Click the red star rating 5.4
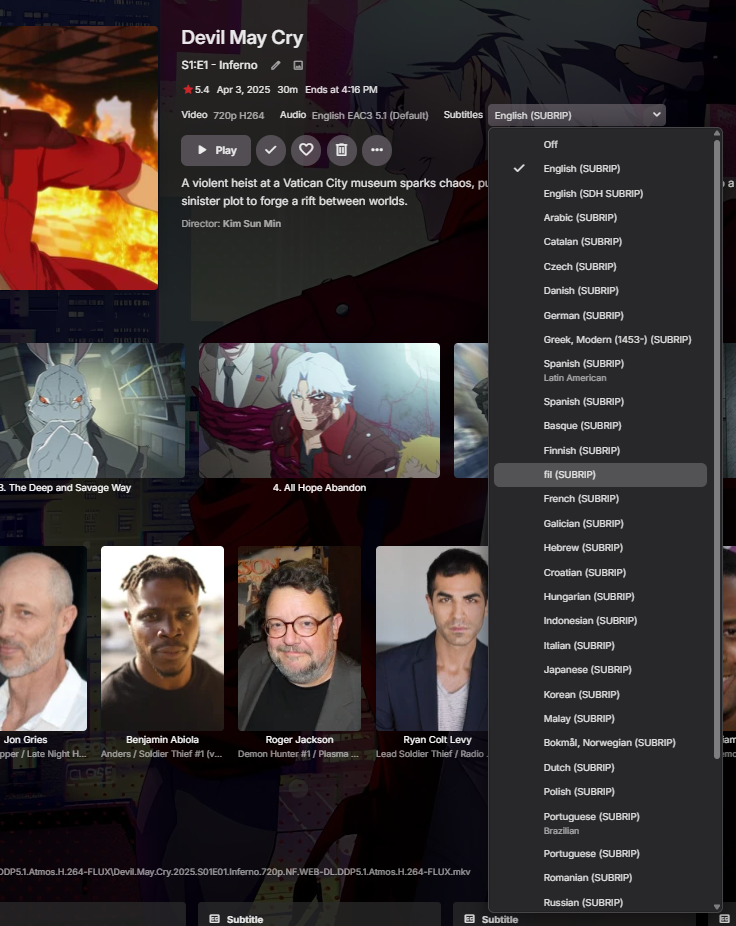736x926 pixels. [196, 90]
